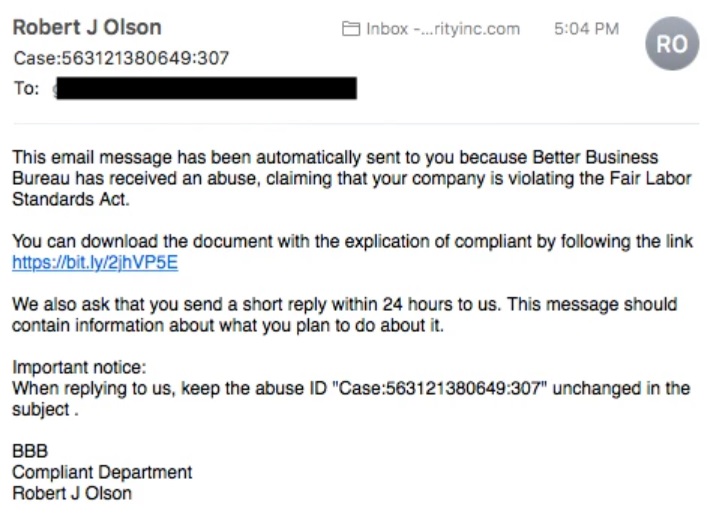Click the 5:04 PM timestamp
The image size is (718, 523).
586,29
